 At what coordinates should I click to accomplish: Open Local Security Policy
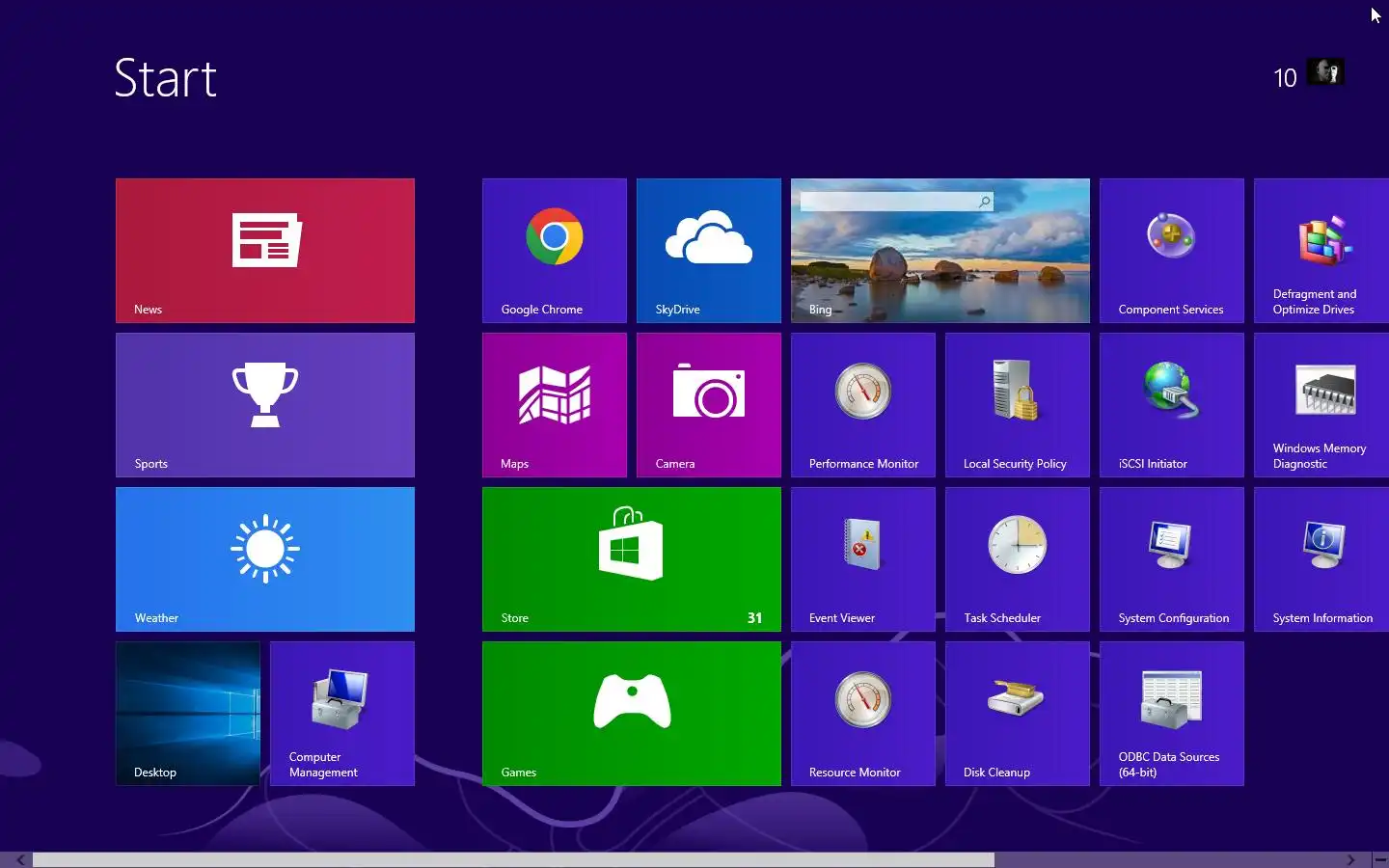point(1018,405)
